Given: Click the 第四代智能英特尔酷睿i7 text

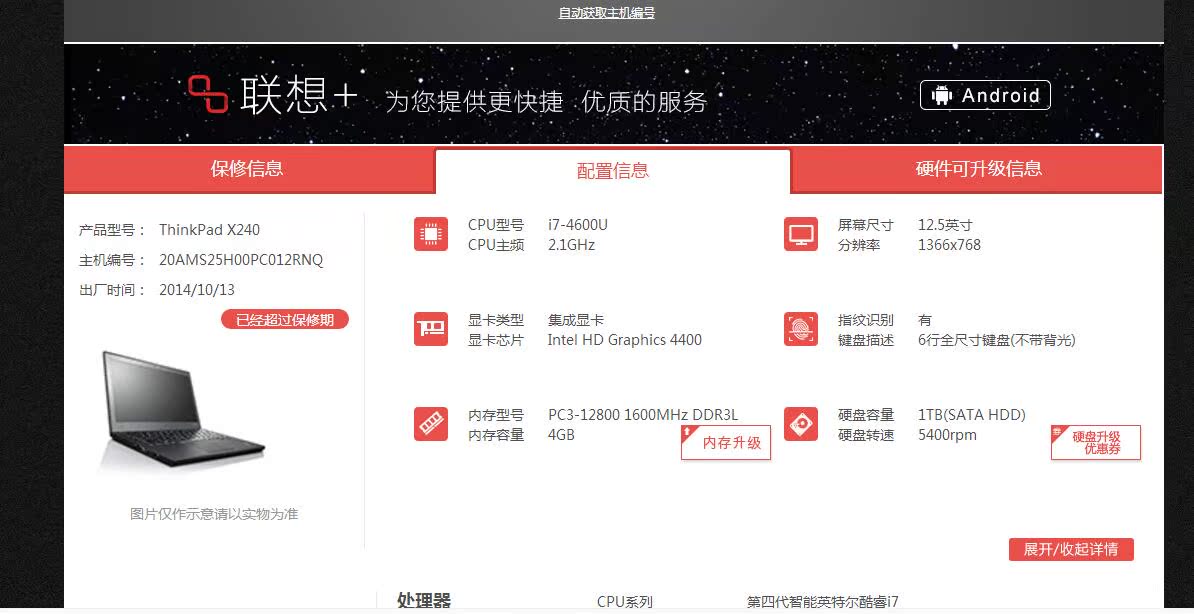Looking at the screenshot, I should pos(822,602).
